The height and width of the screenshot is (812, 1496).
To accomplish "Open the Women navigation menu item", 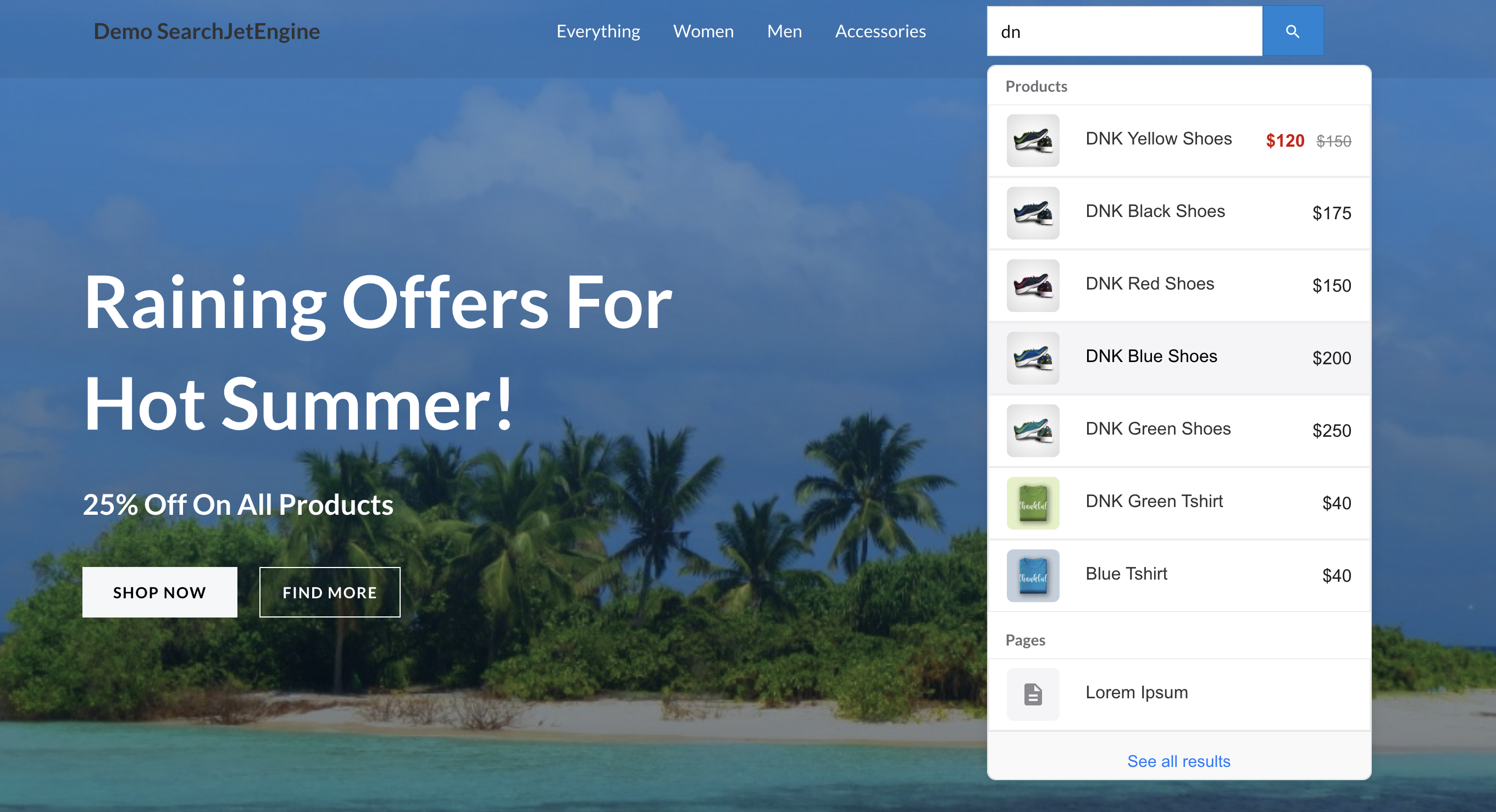I will 703,31.
